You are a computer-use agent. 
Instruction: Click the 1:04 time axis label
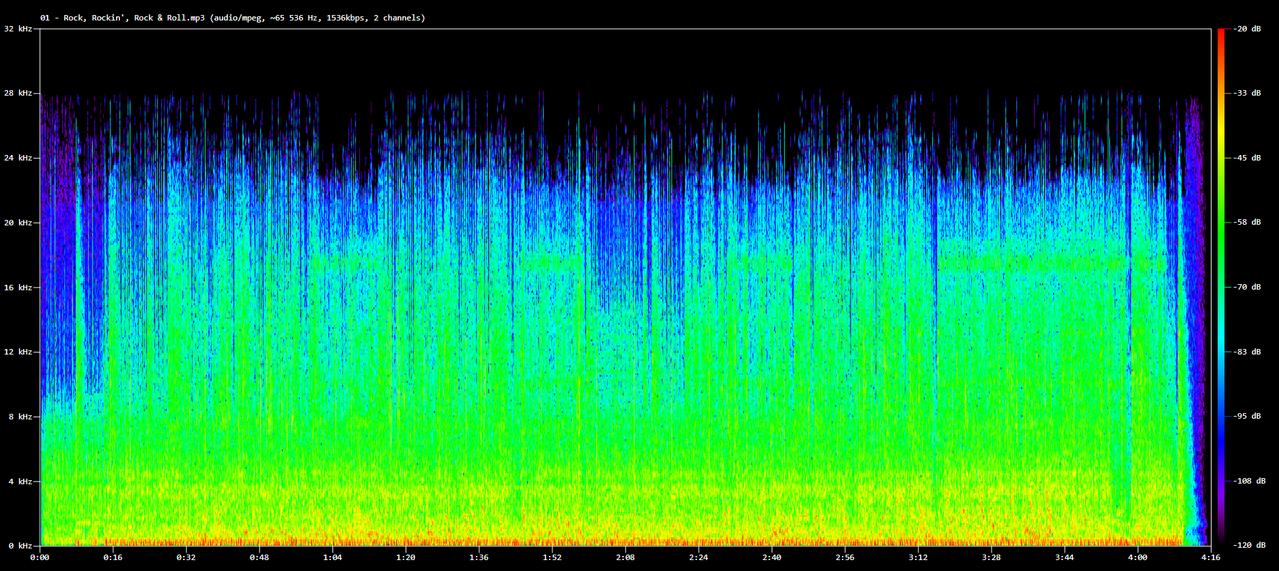pos(332,557)
